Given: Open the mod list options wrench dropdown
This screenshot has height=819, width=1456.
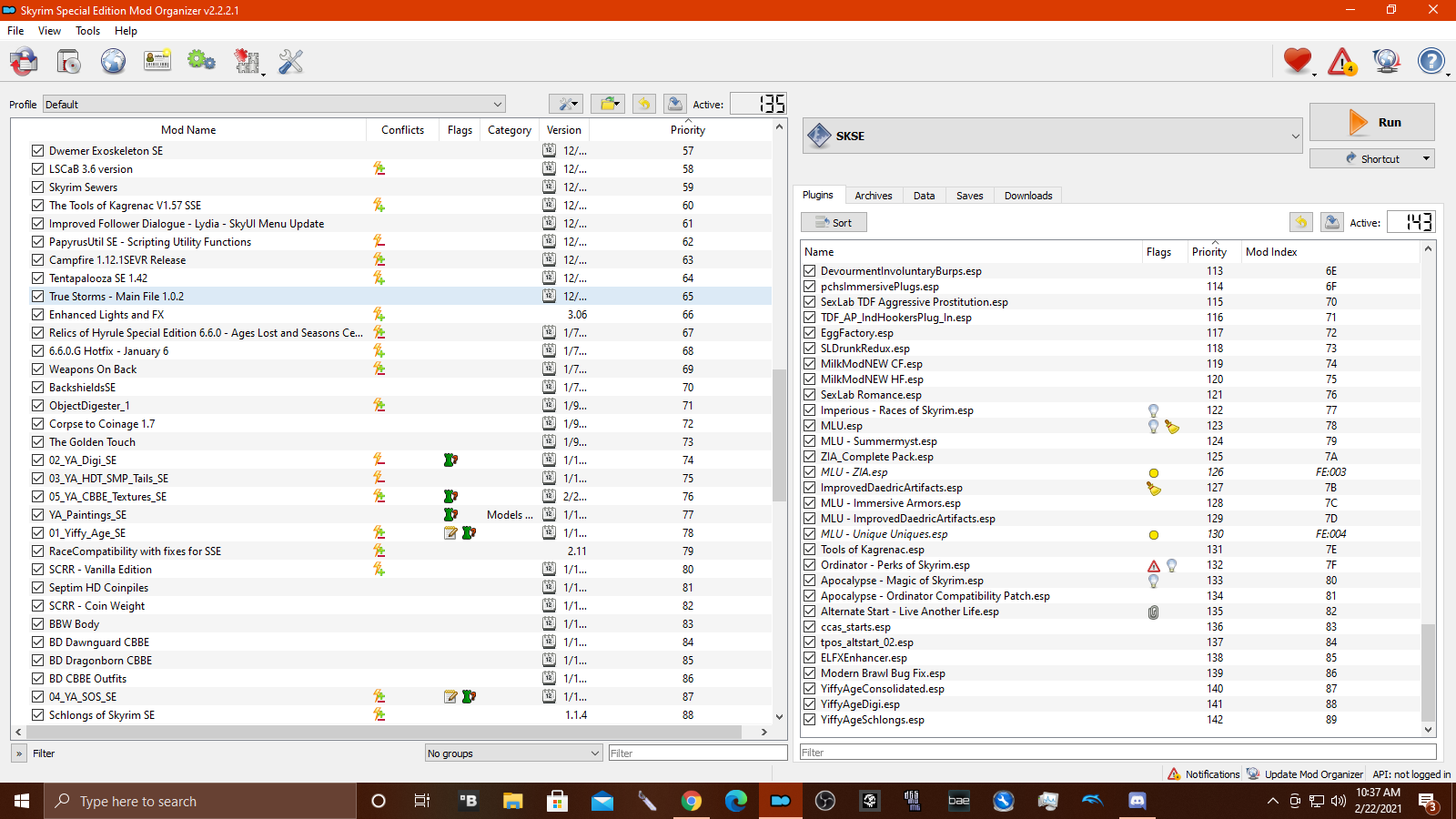Looking at the screenshot, I should (x=566, y=104).
